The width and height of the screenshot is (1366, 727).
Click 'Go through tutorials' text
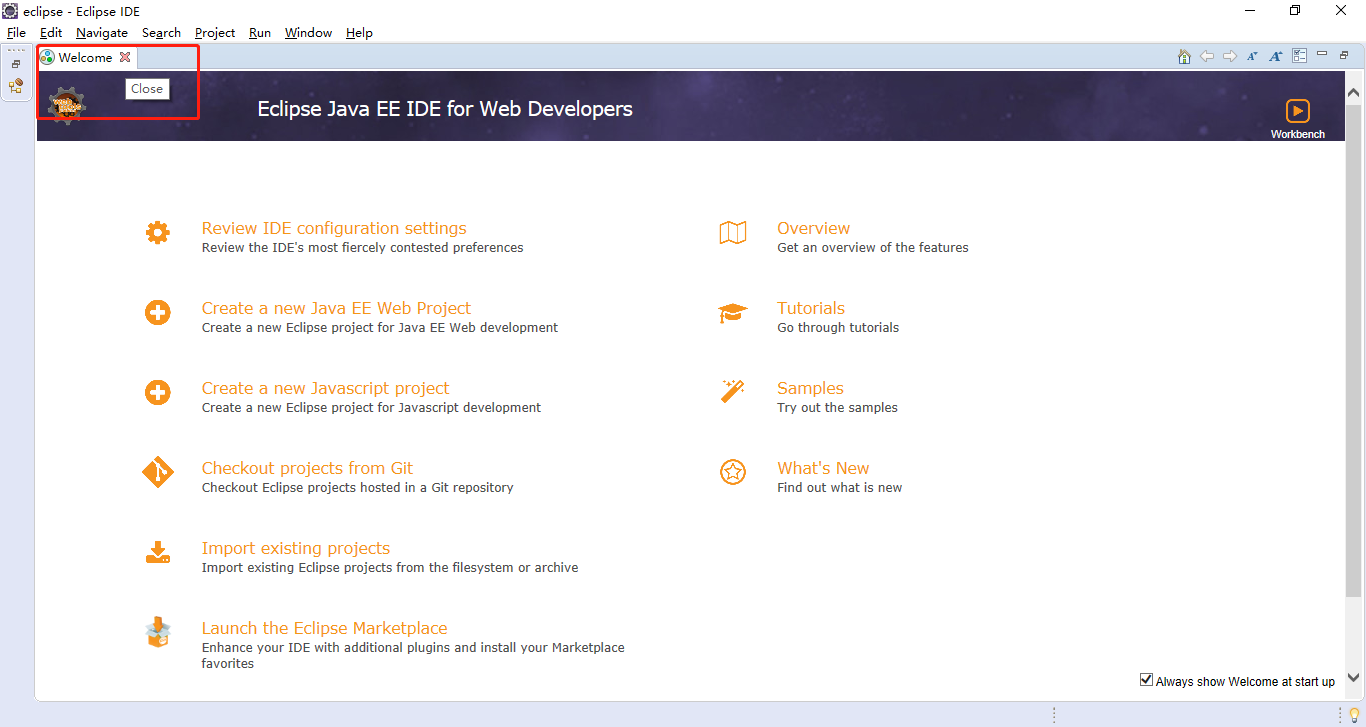pos(838,327)
